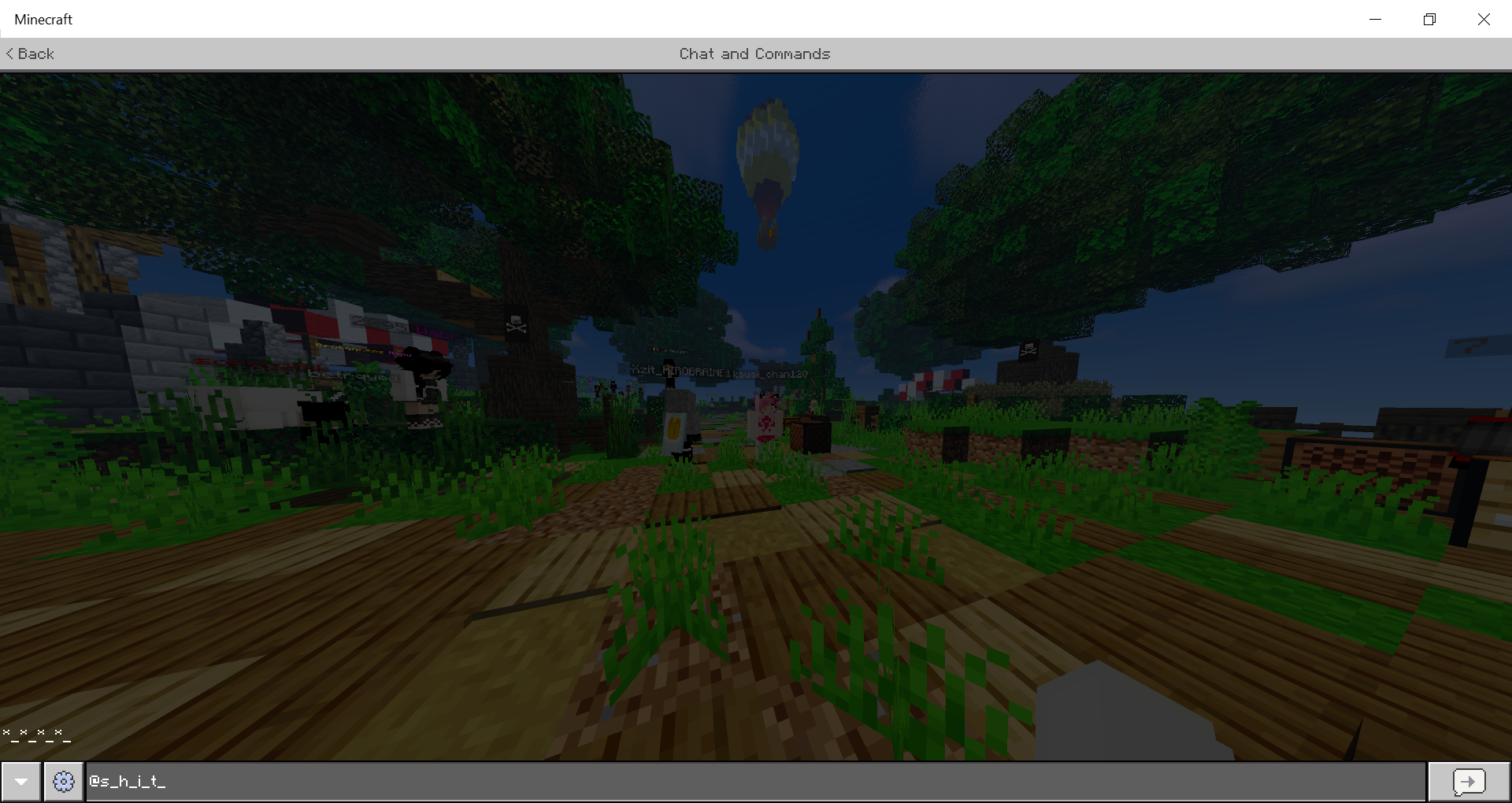Send the chat message with arrow button
The height and width of the screenshot is (803, 1512).
(x=1469, y=782)
